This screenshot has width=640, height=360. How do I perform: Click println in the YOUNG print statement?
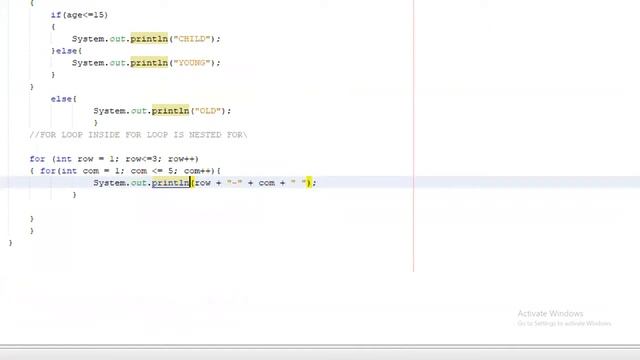click(x=149, y=63)
